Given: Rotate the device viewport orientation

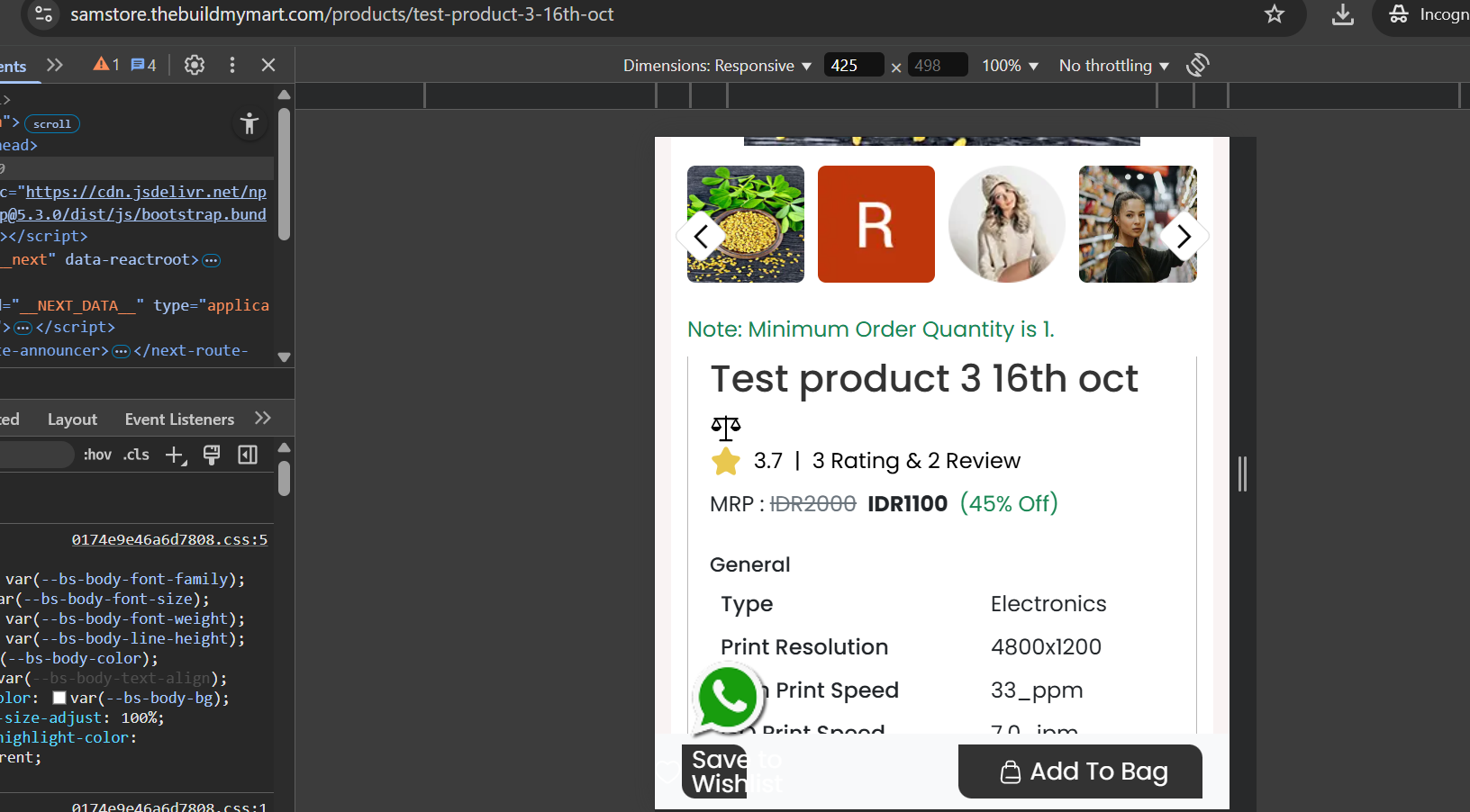Looking at the screenshot, I should tap(1198, 65).
